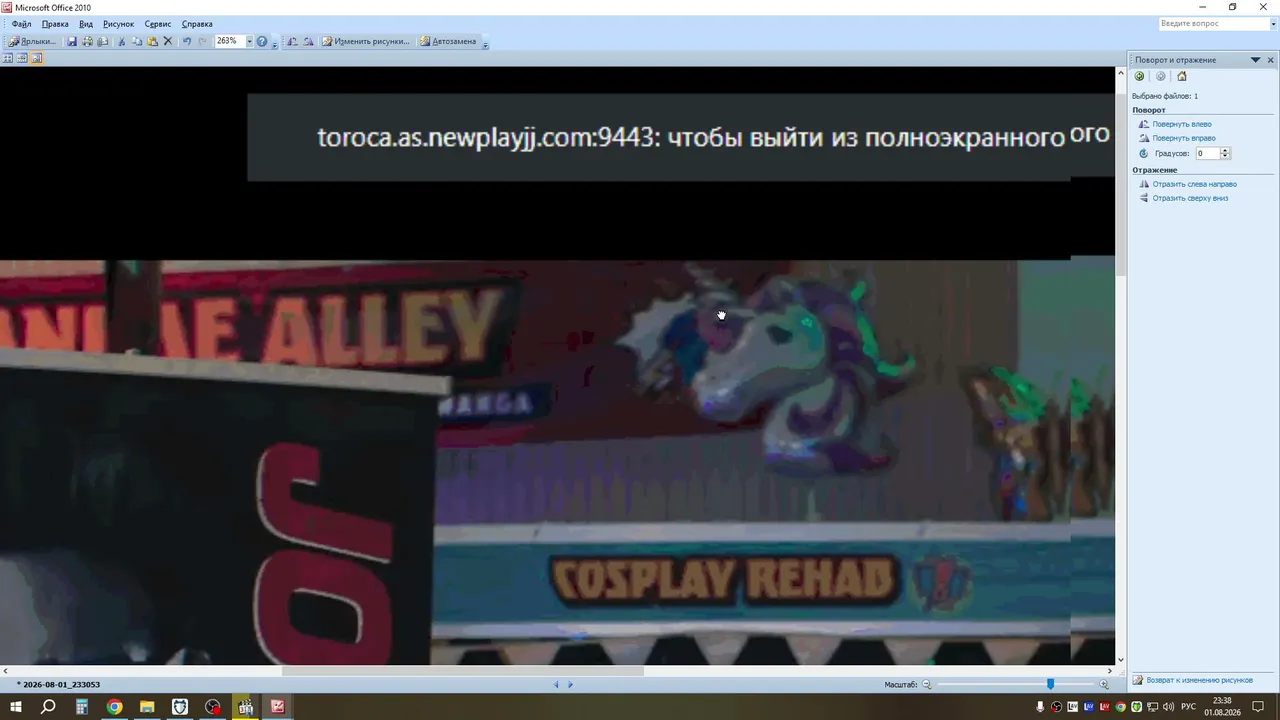Open the notification center icon
The height and width of the screenshot is (720, 1280).
1258,707
